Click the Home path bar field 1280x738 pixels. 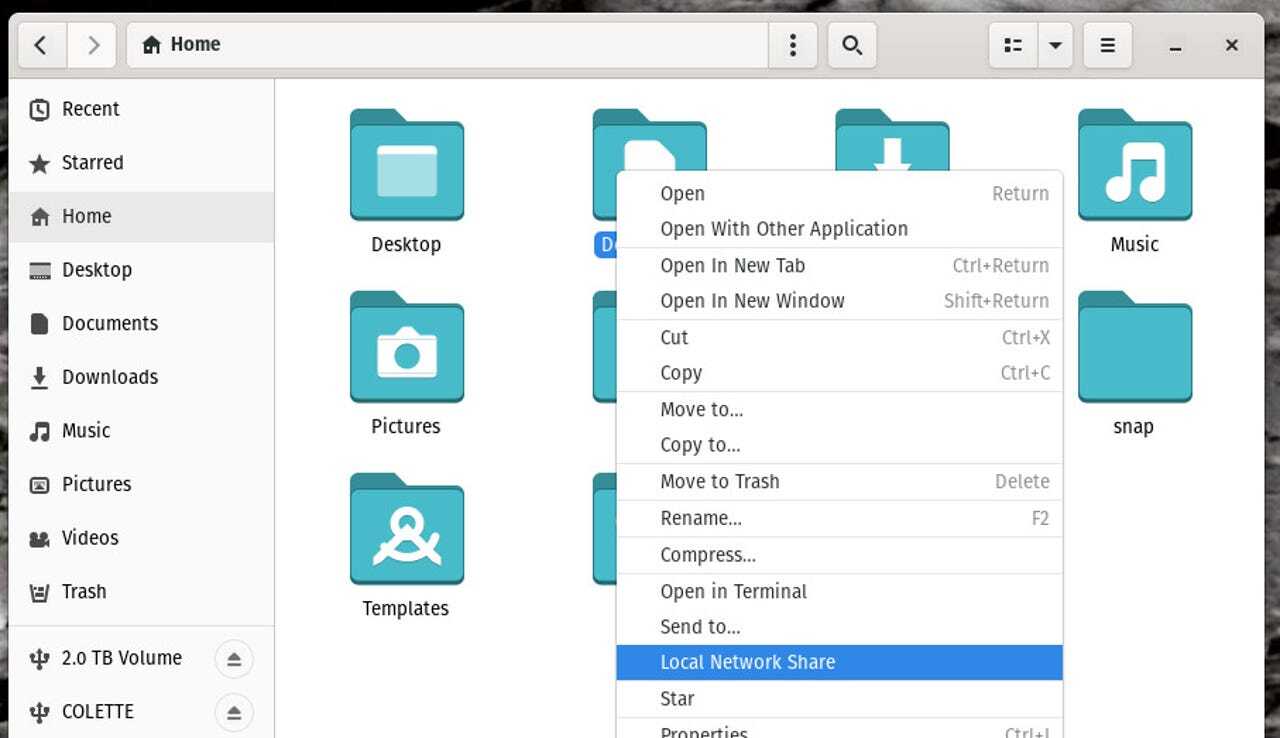[450, 45]
